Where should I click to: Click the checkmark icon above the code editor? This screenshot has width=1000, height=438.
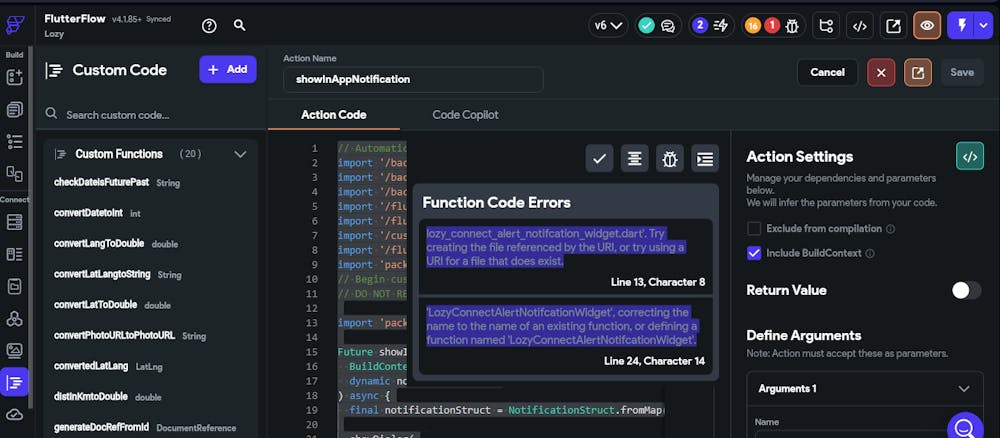599,158
